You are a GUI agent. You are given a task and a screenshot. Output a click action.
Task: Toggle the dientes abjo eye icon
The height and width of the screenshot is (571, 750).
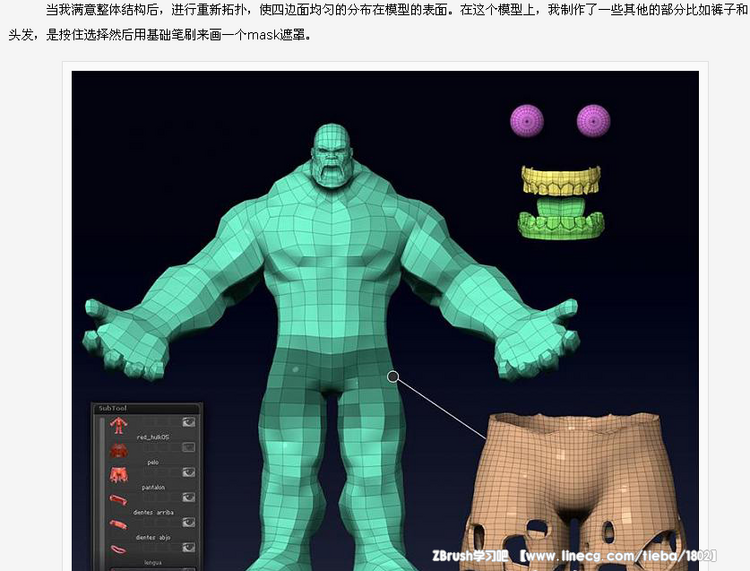click(x=189, y=522)
